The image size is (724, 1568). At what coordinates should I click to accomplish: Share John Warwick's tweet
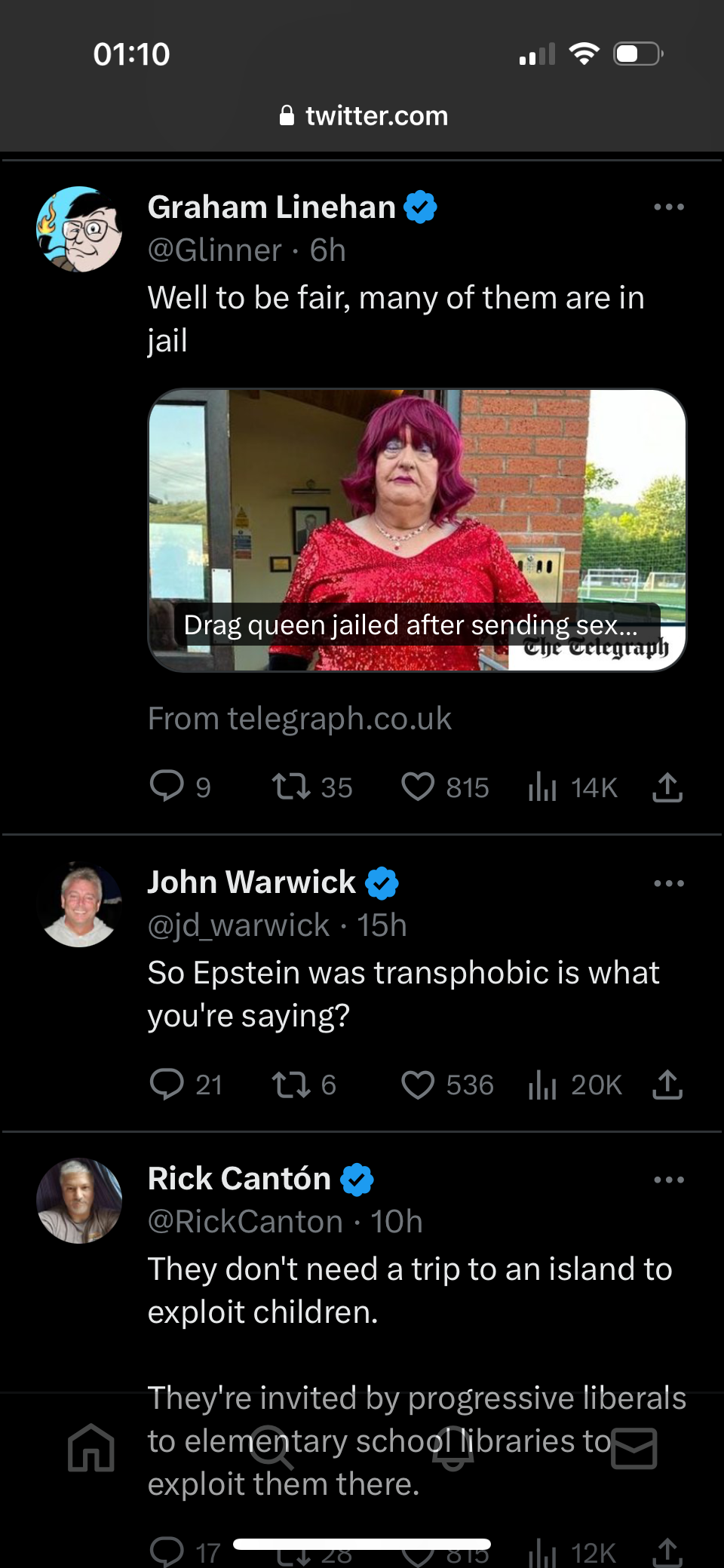point(667,1085)
